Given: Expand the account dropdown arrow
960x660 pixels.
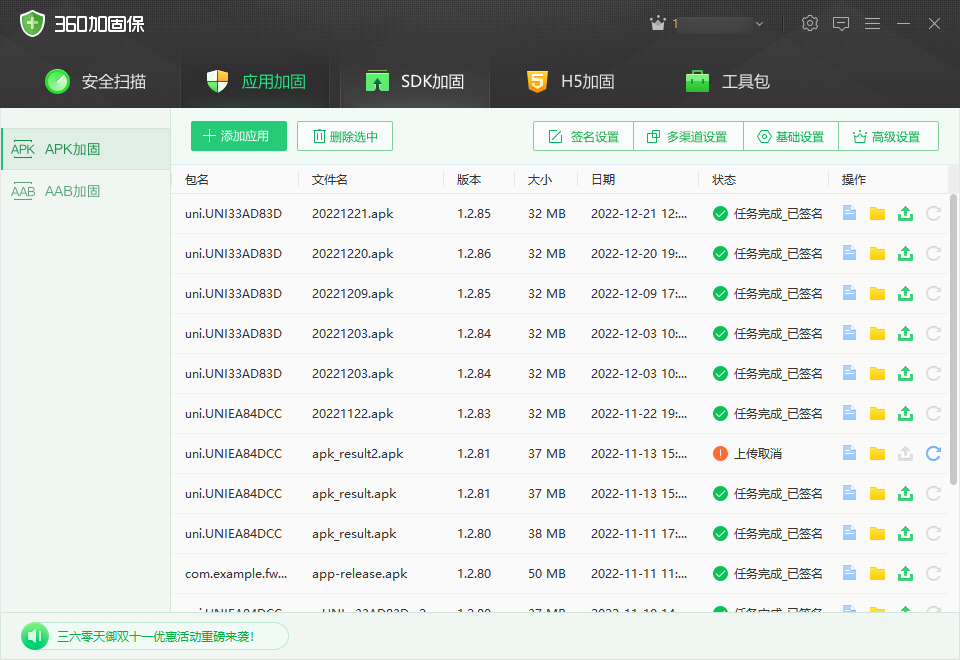Looking at the screenshot, I should (x=759, y=23).
